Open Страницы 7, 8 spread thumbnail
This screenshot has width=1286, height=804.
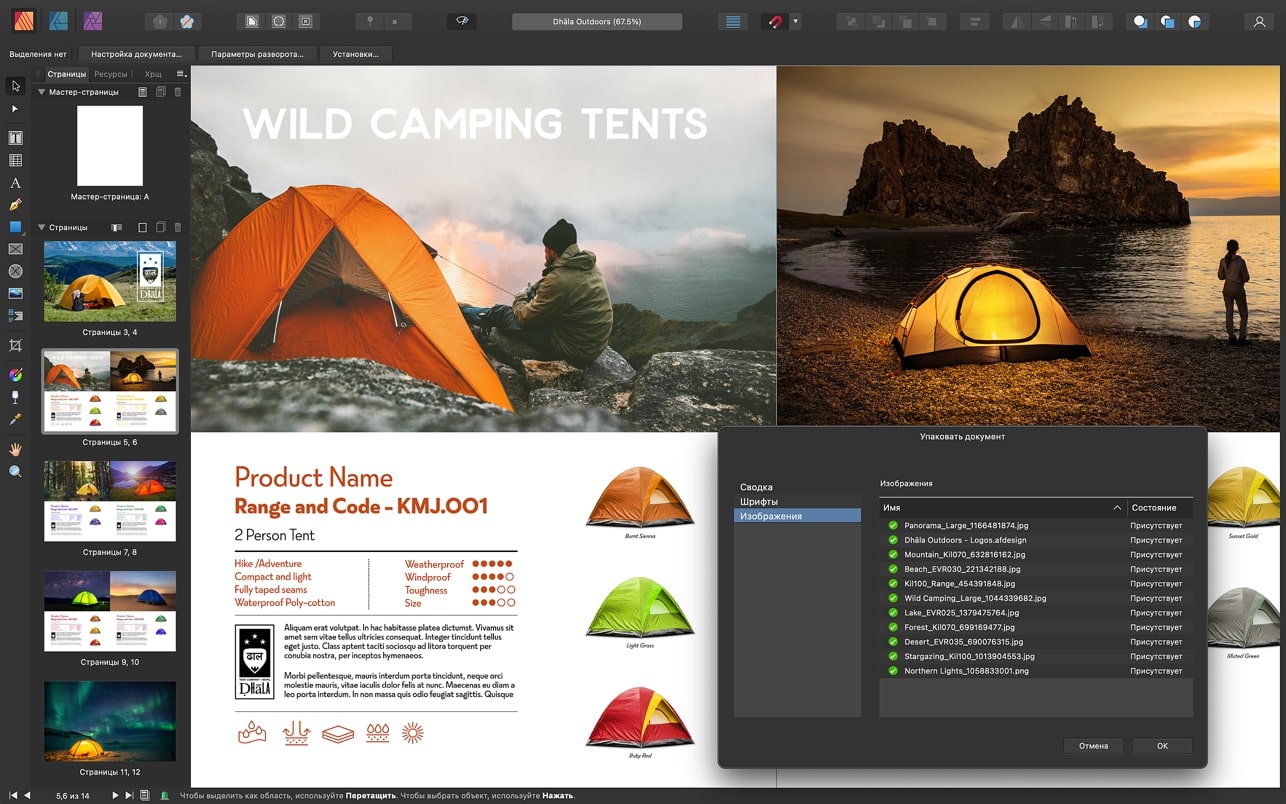tap(110, 501)
